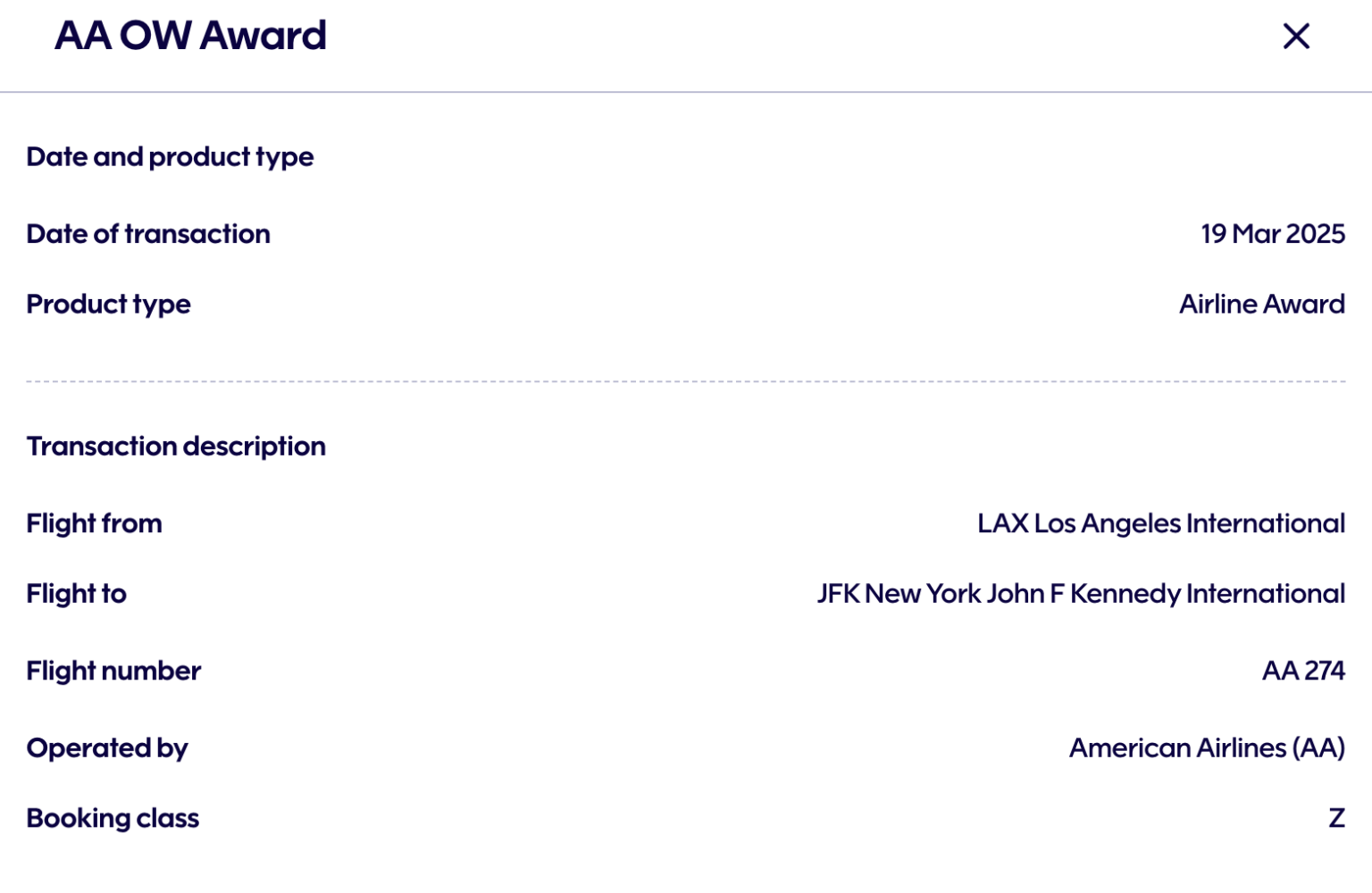Click the AA OW Award title
The image size is (1372, 893).
click(190, 37)
